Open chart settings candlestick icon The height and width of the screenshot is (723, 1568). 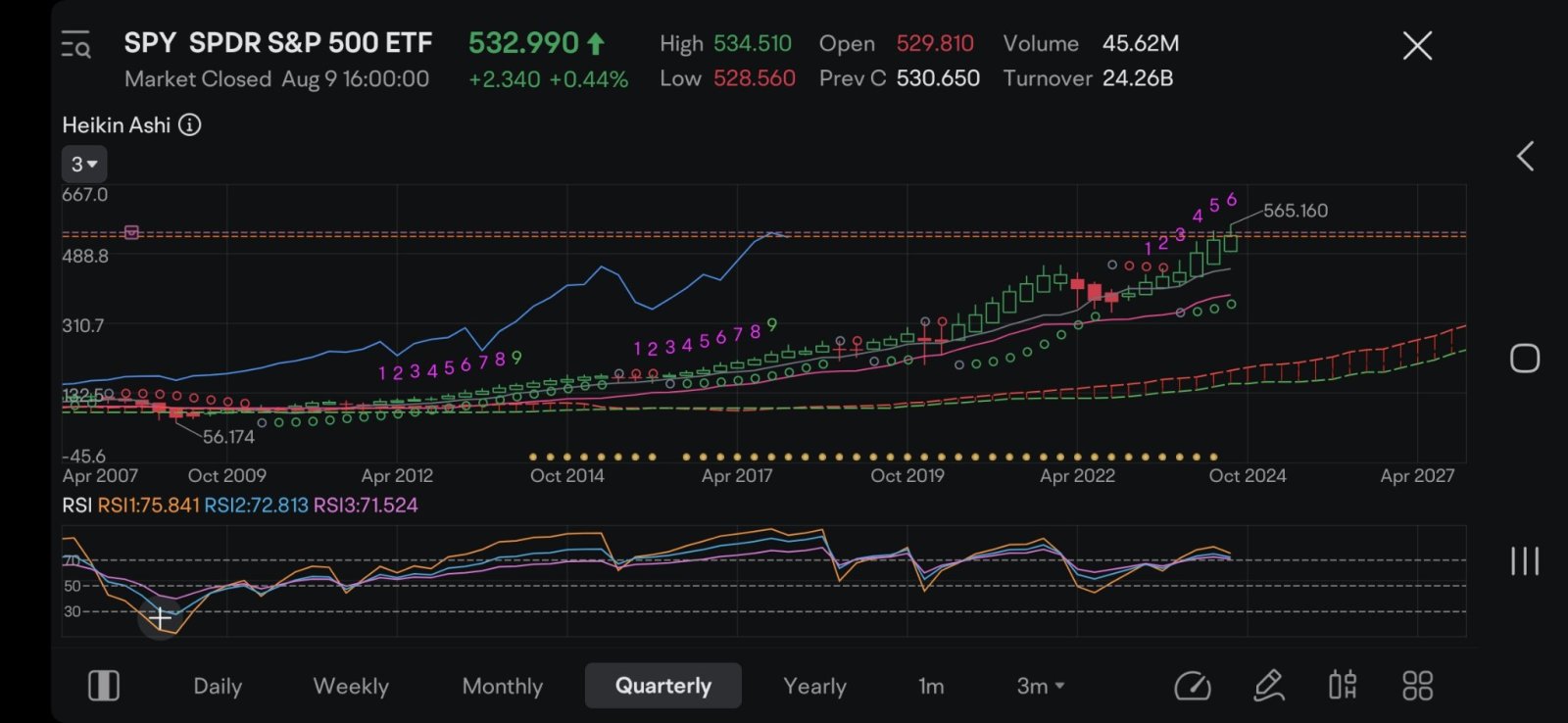(1343, 686)
